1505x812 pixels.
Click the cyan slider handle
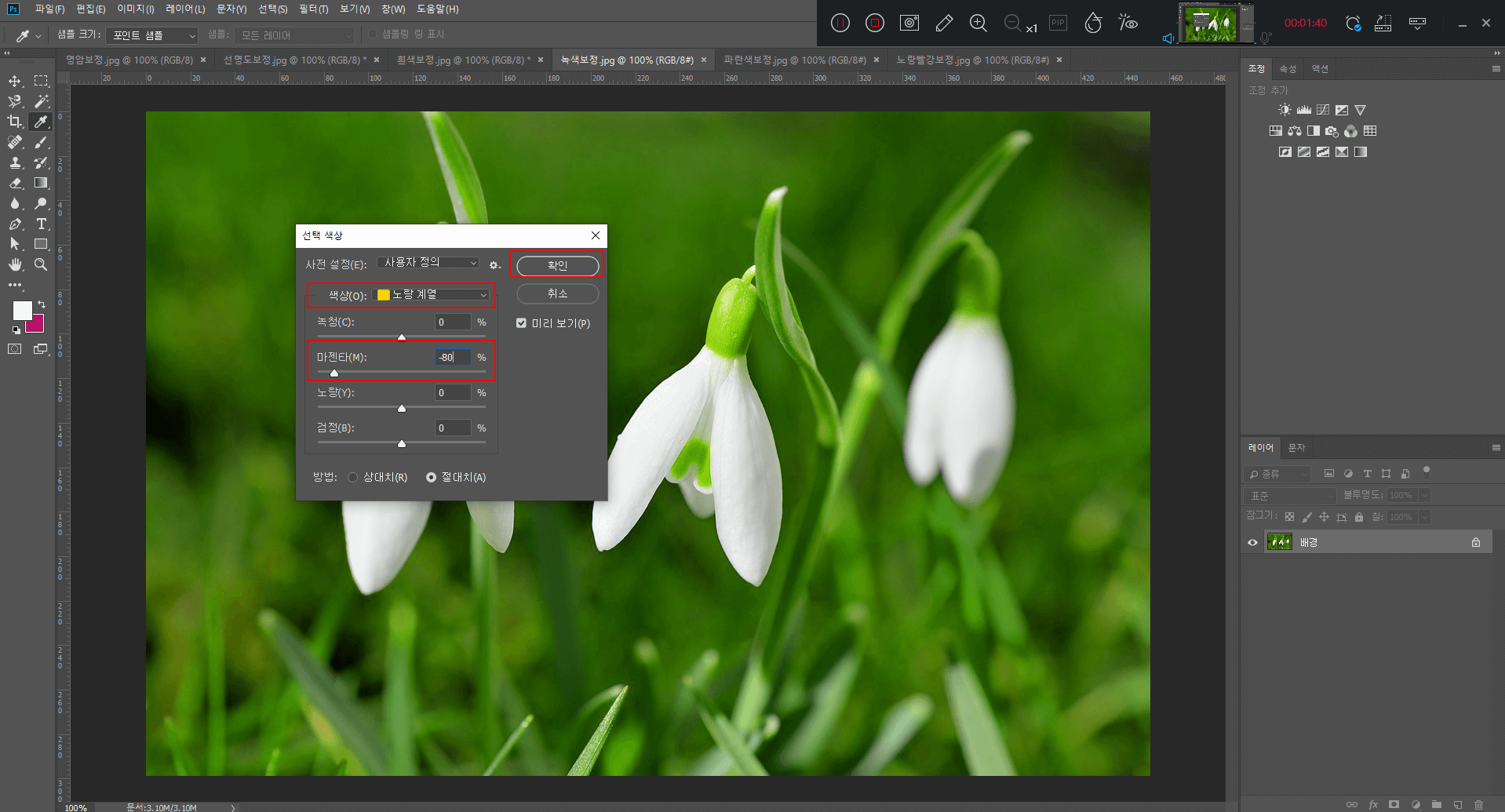click(x=402, y=337)
